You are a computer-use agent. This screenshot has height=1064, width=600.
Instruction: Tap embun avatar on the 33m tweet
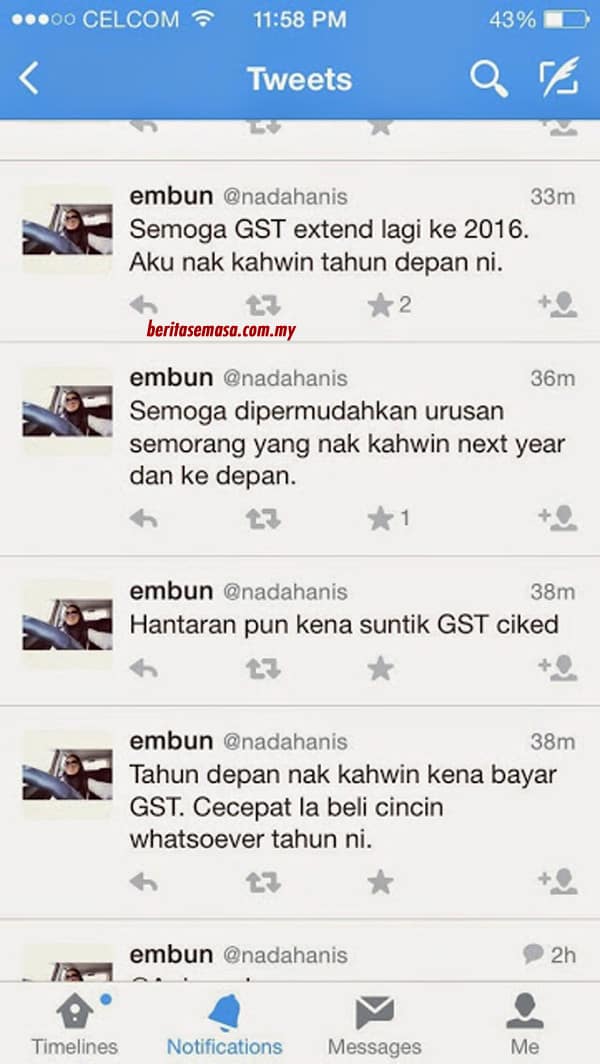tap(67, 229)
